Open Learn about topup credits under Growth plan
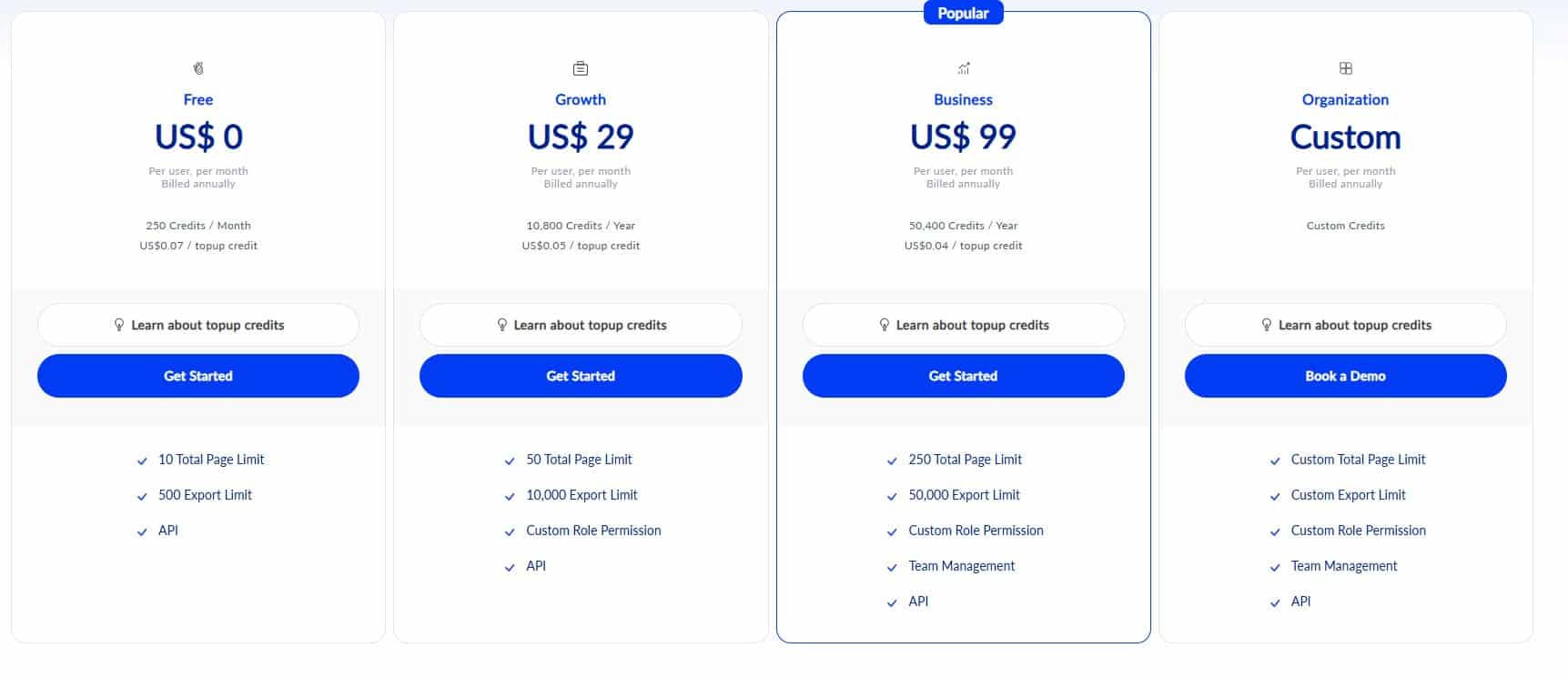Screen dimensions: 1568x678 pos(580,324)
